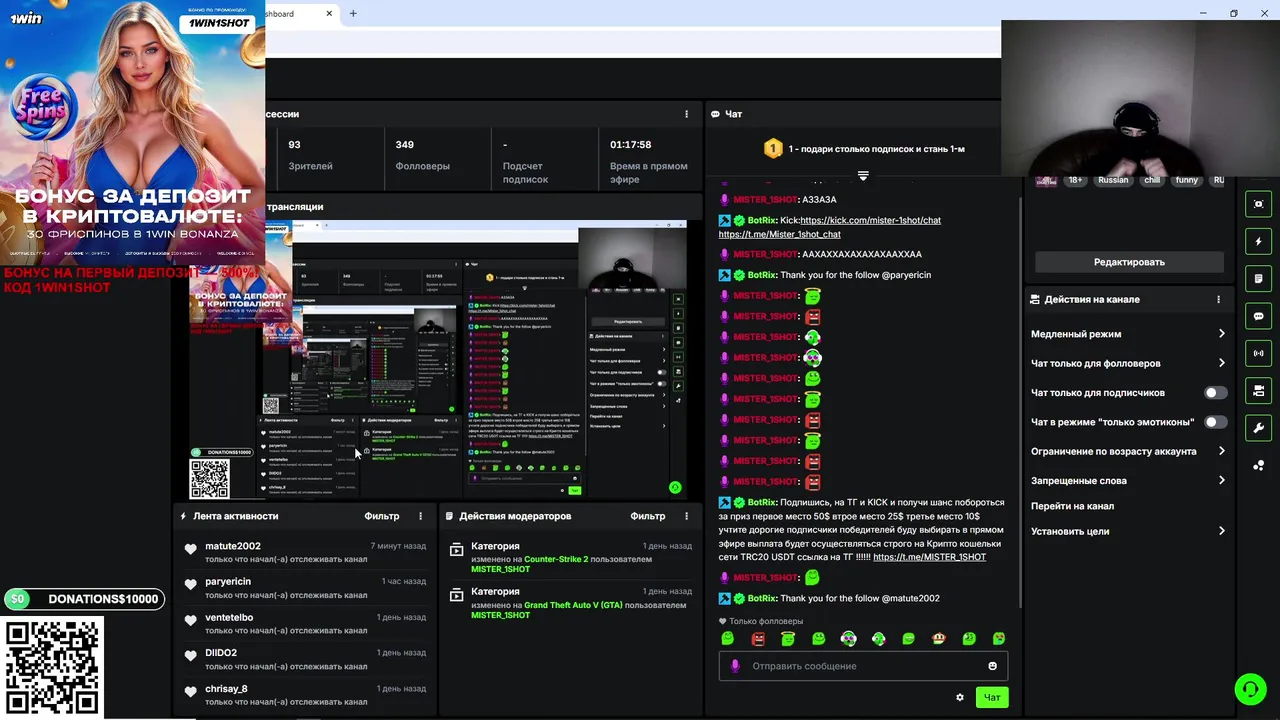Collapse the pinned chat banner using down arrow
This screenshot has width=1280, height=720.
(863, 175)
